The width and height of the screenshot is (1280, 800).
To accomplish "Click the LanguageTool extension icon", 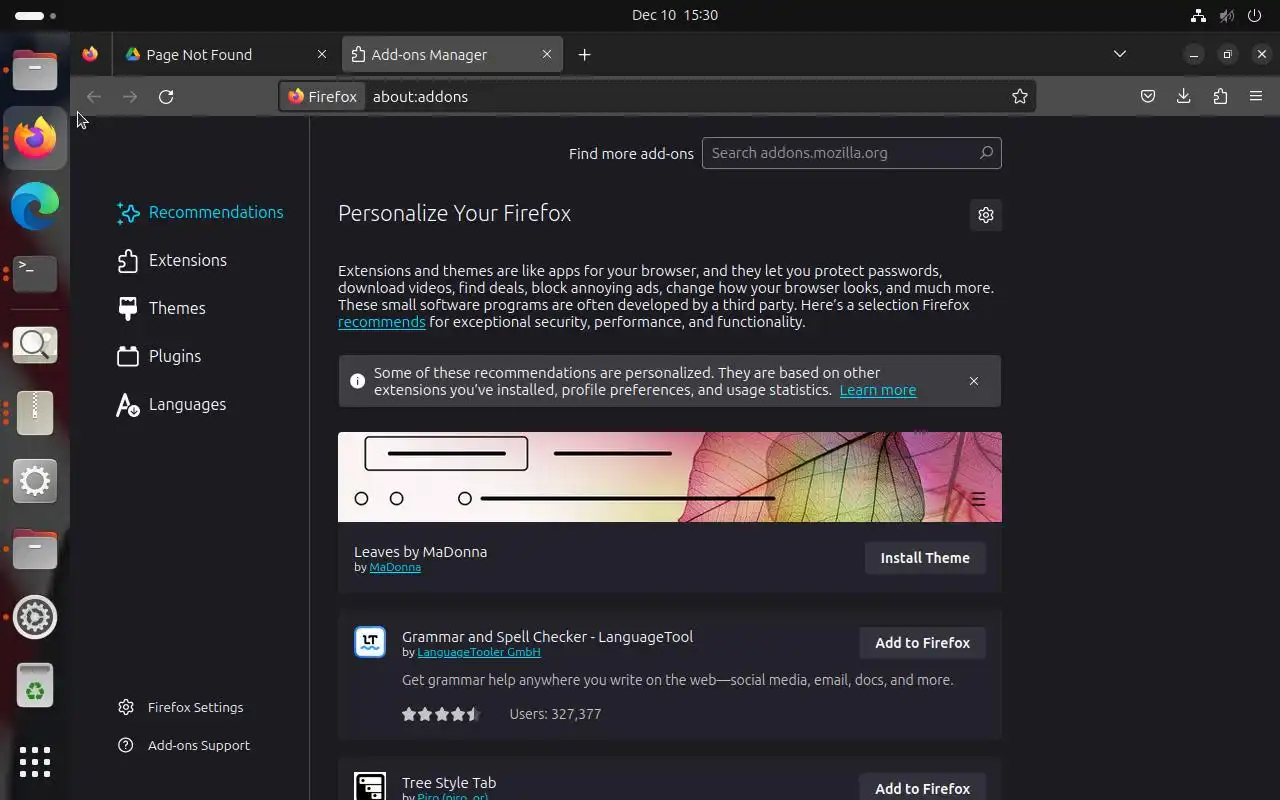I will 370,642.
